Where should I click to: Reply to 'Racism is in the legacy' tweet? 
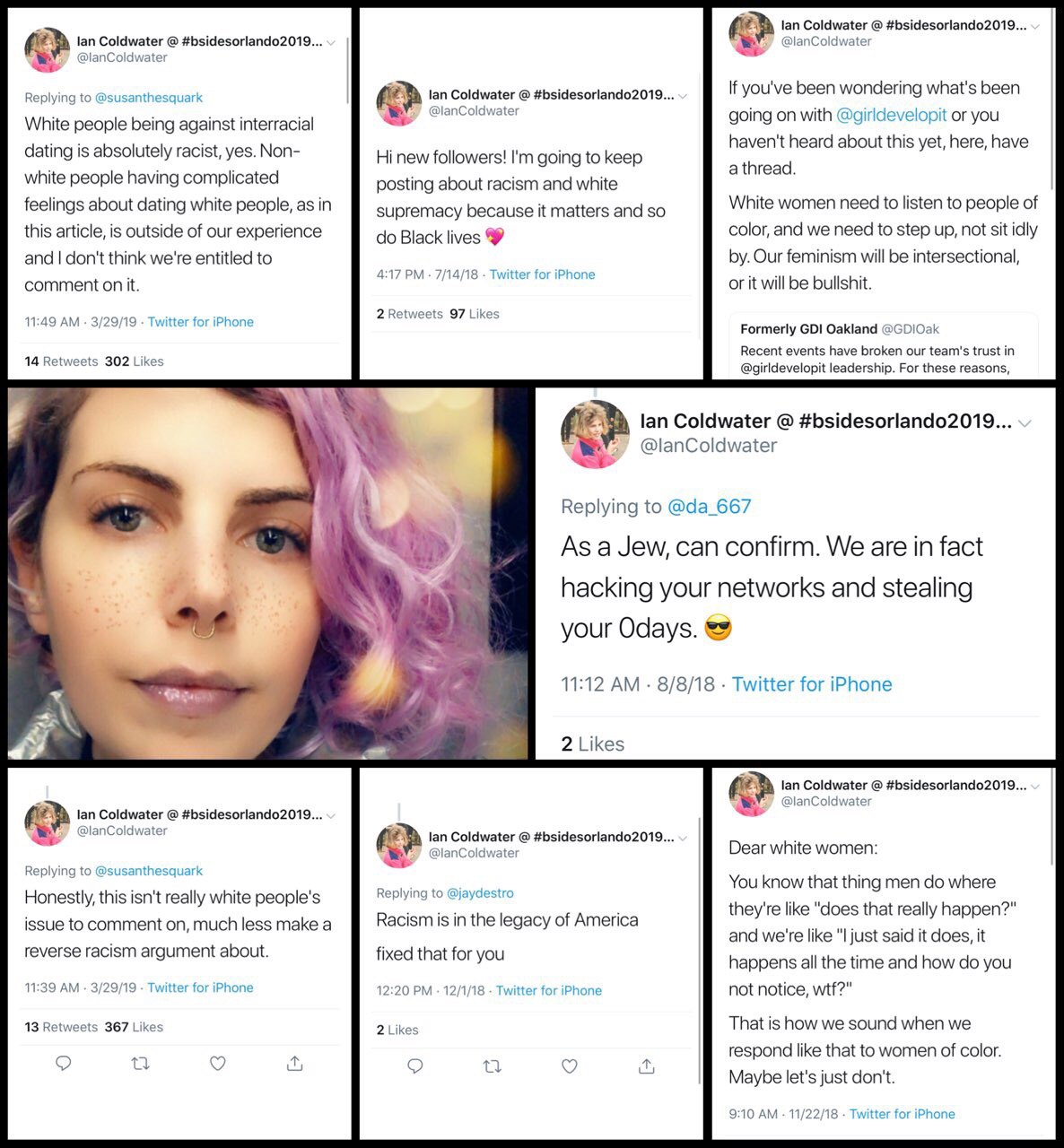[x=415, y=1066]
